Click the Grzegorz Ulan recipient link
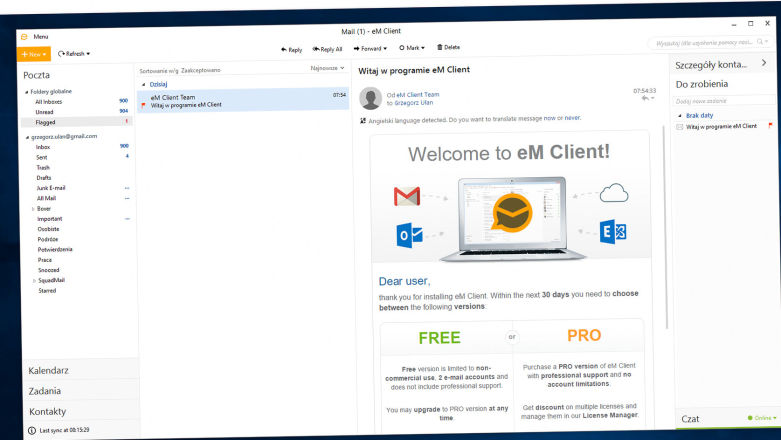The height and width of the screenshot is (440, 781). 414,103
